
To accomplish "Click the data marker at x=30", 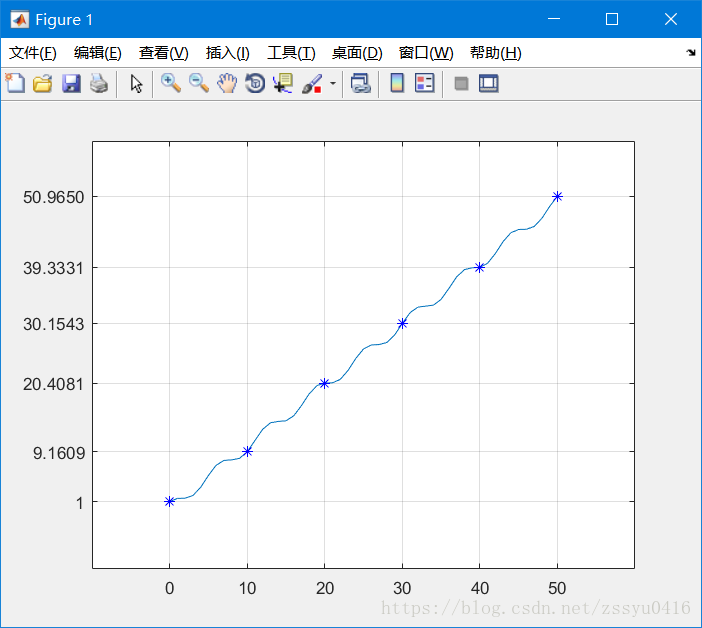I will 402,323.
